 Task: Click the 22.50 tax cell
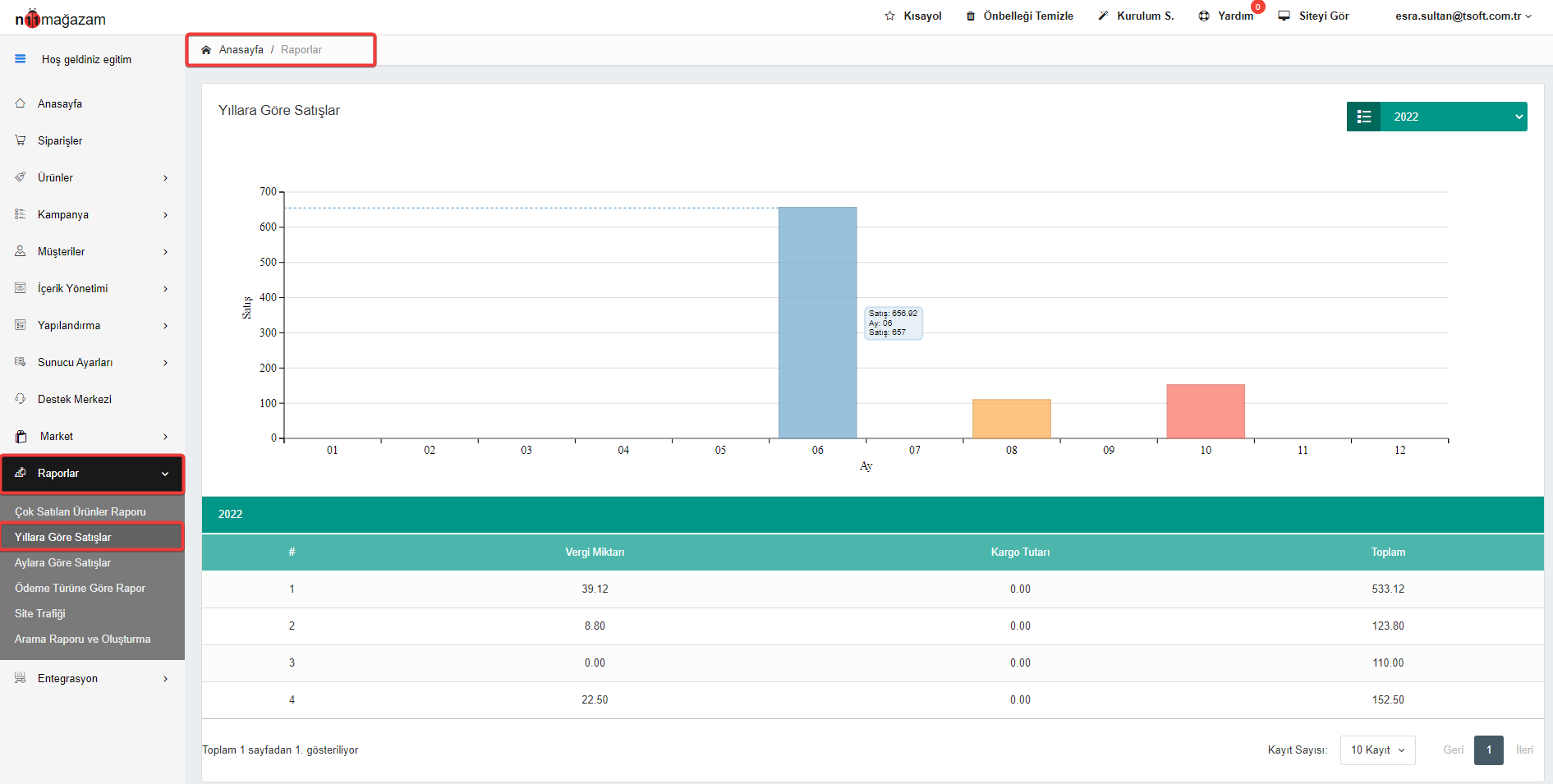coord(595,700)
